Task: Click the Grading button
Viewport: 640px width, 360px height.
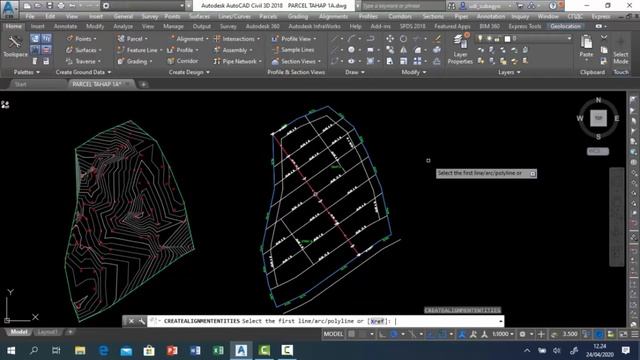Action: click(x=134, y=61)
